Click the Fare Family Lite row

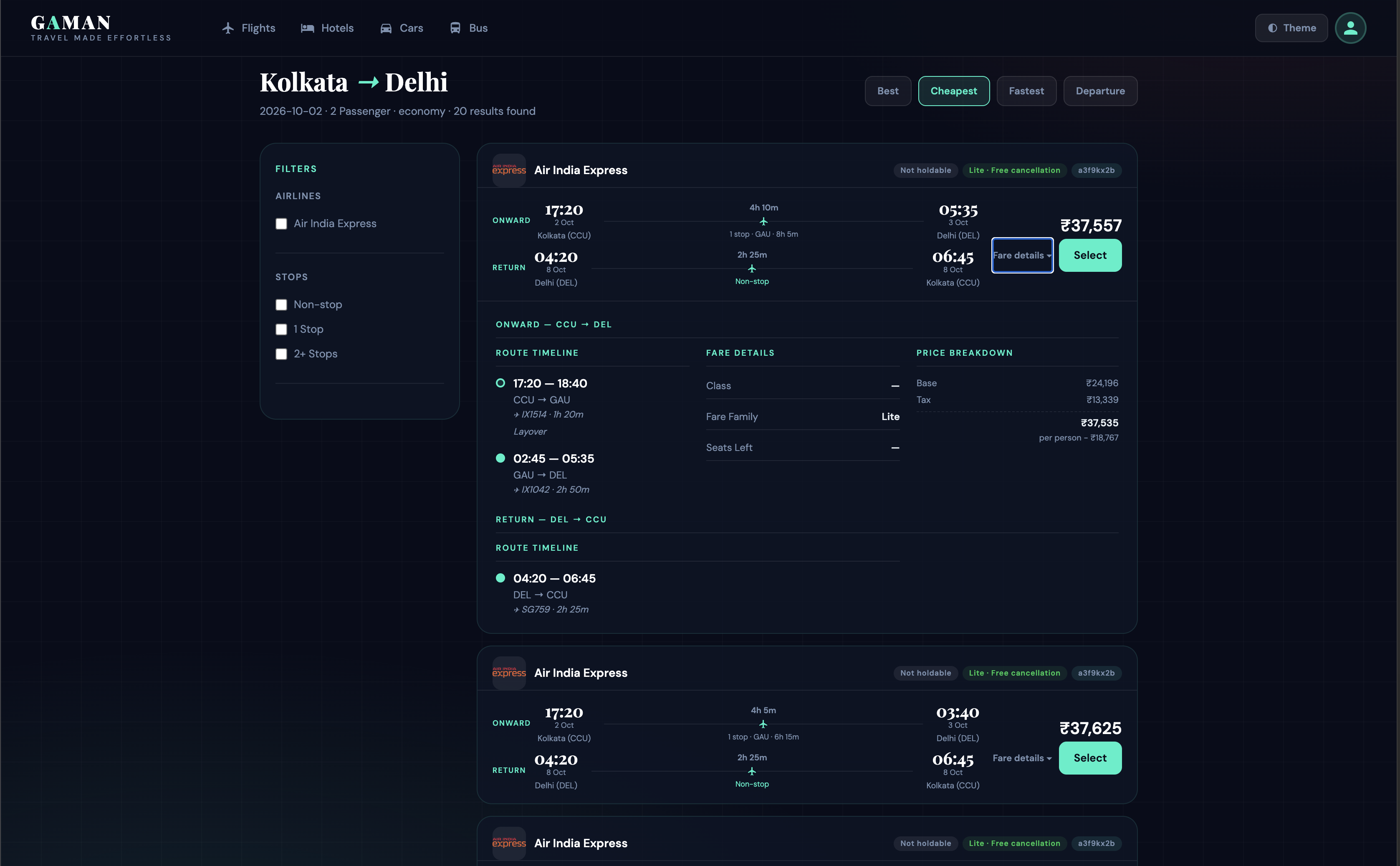[x=802, y=417]
